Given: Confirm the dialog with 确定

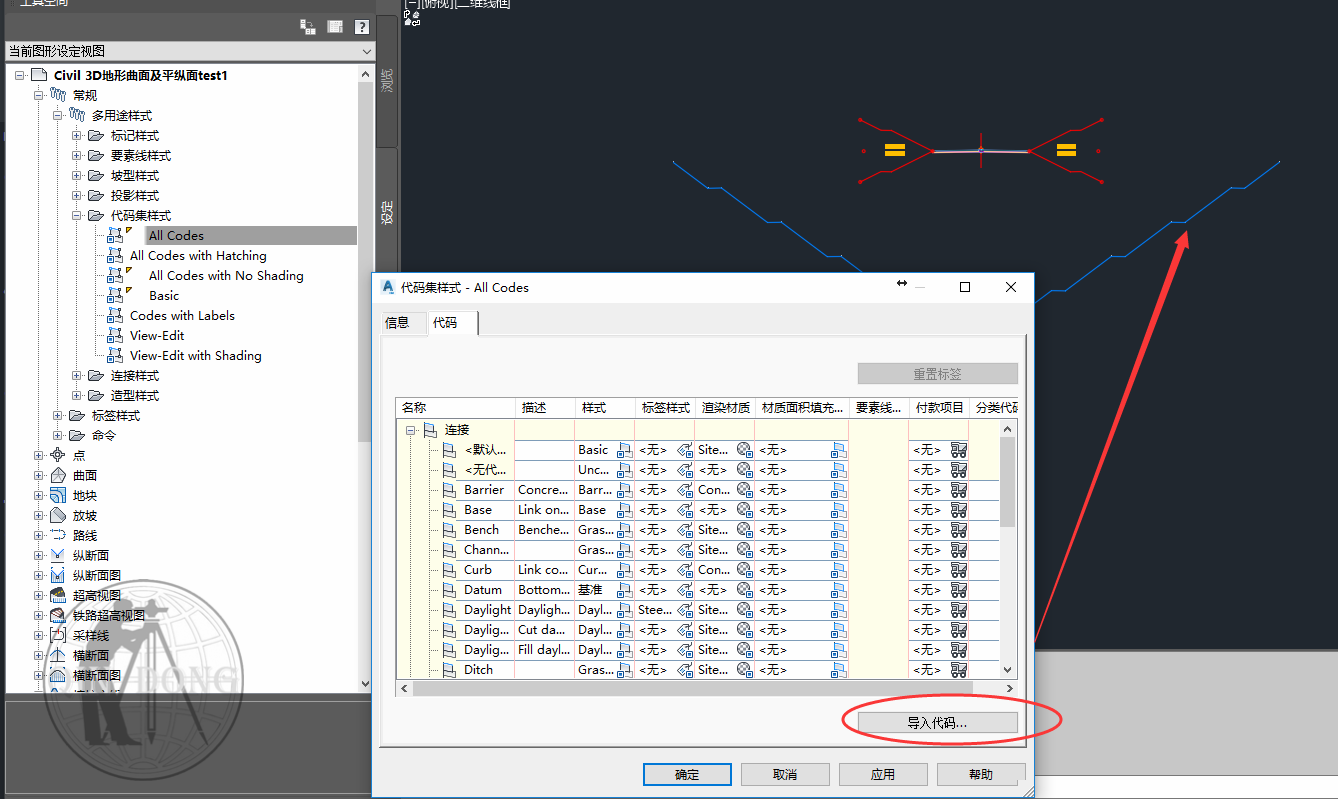Looking at the screenshot, I should (x=687, y=774).
